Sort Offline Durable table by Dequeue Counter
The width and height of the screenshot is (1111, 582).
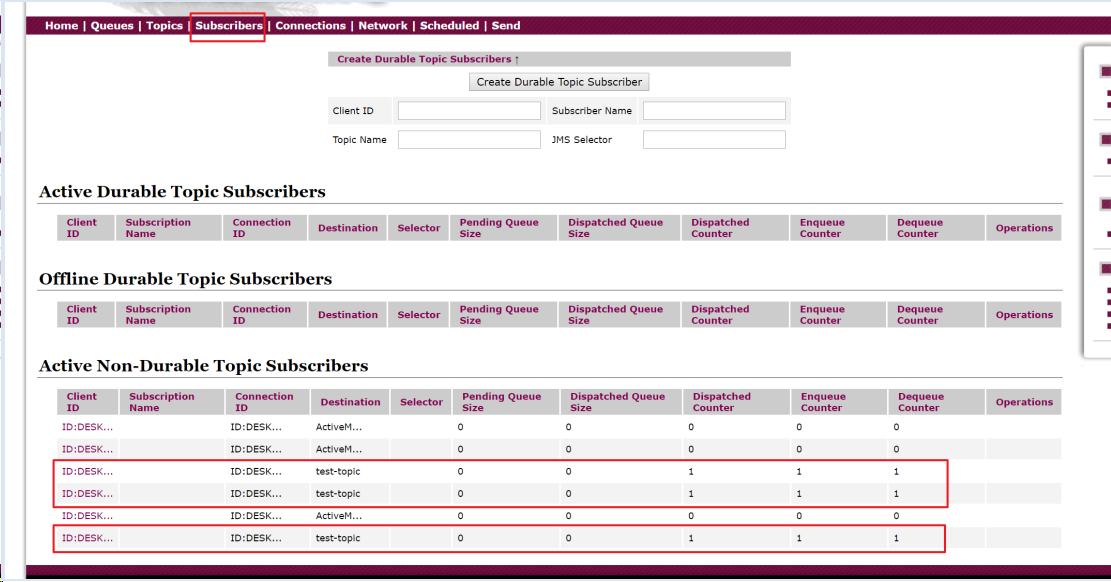point(936,315)
